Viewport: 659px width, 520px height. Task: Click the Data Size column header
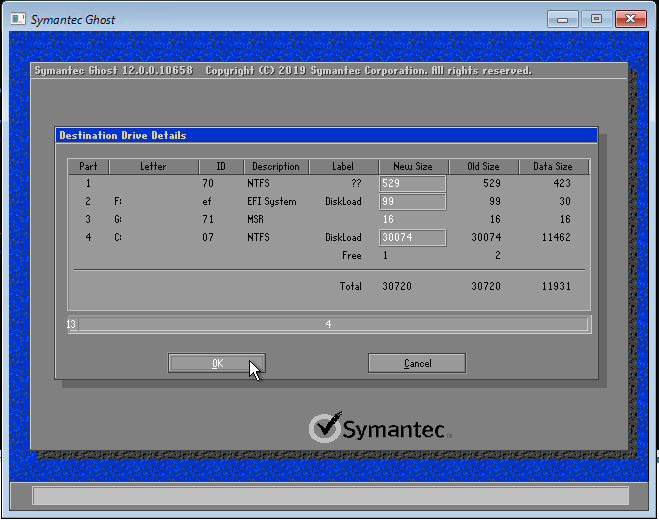click(x=553, y=166)
